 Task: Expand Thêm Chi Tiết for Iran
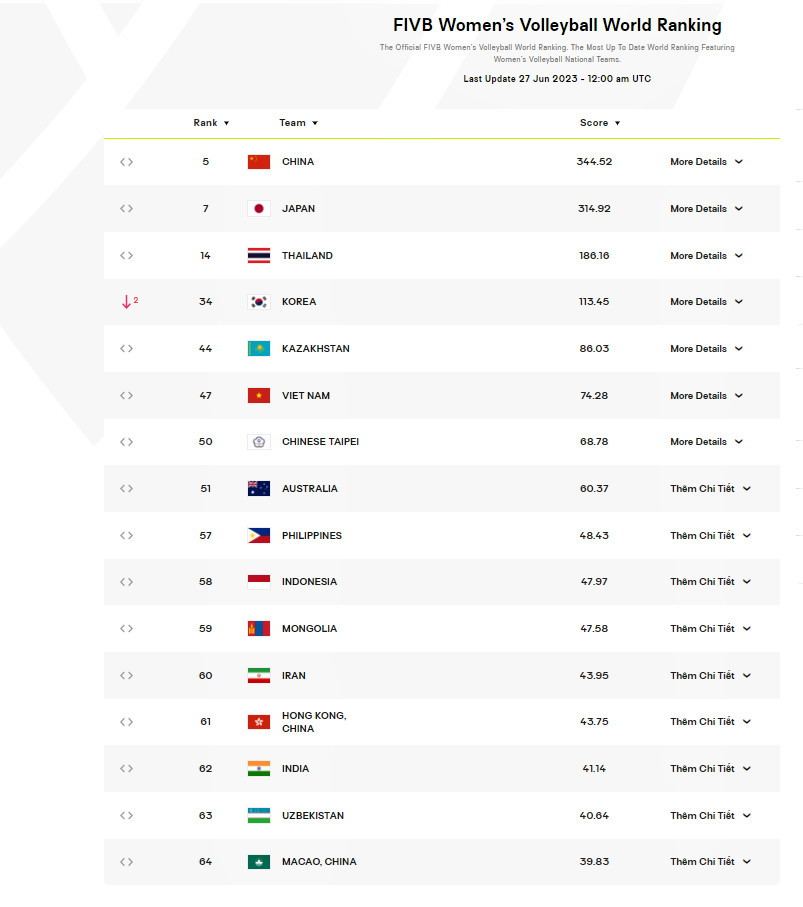pyautogui.click(x=710, y=676)
